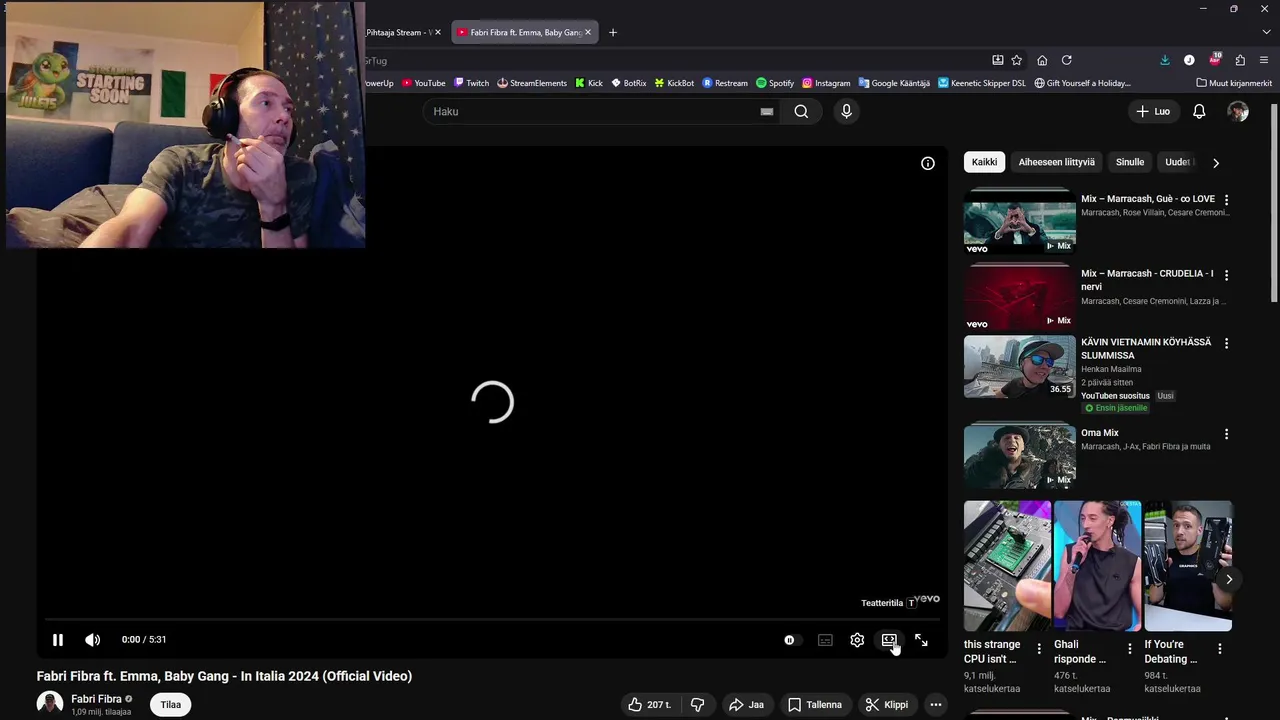Open the browser hamburger menu
Viewport: 1280px width, 720px height.
(1264, 60)
